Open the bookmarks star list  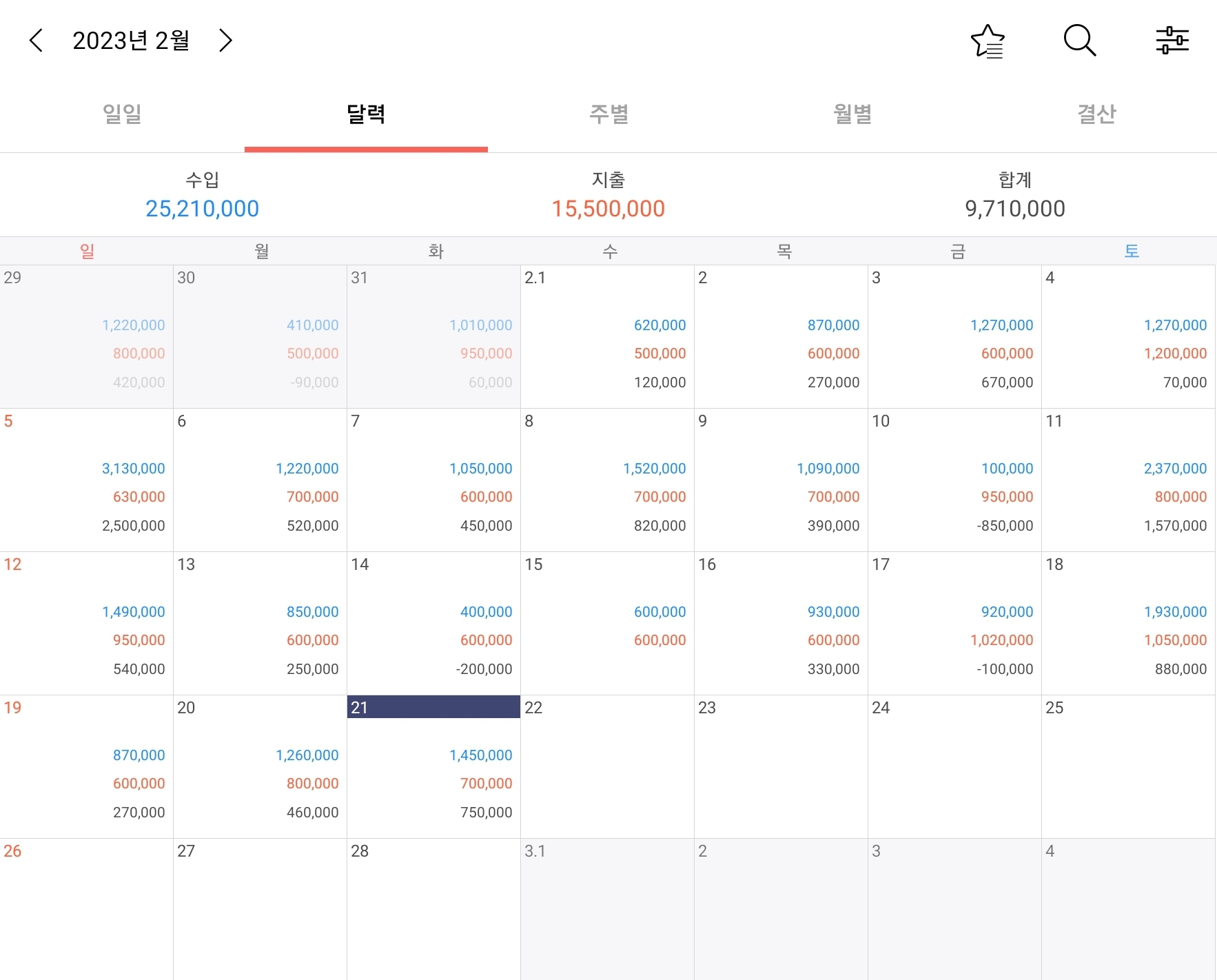point(988,41)
